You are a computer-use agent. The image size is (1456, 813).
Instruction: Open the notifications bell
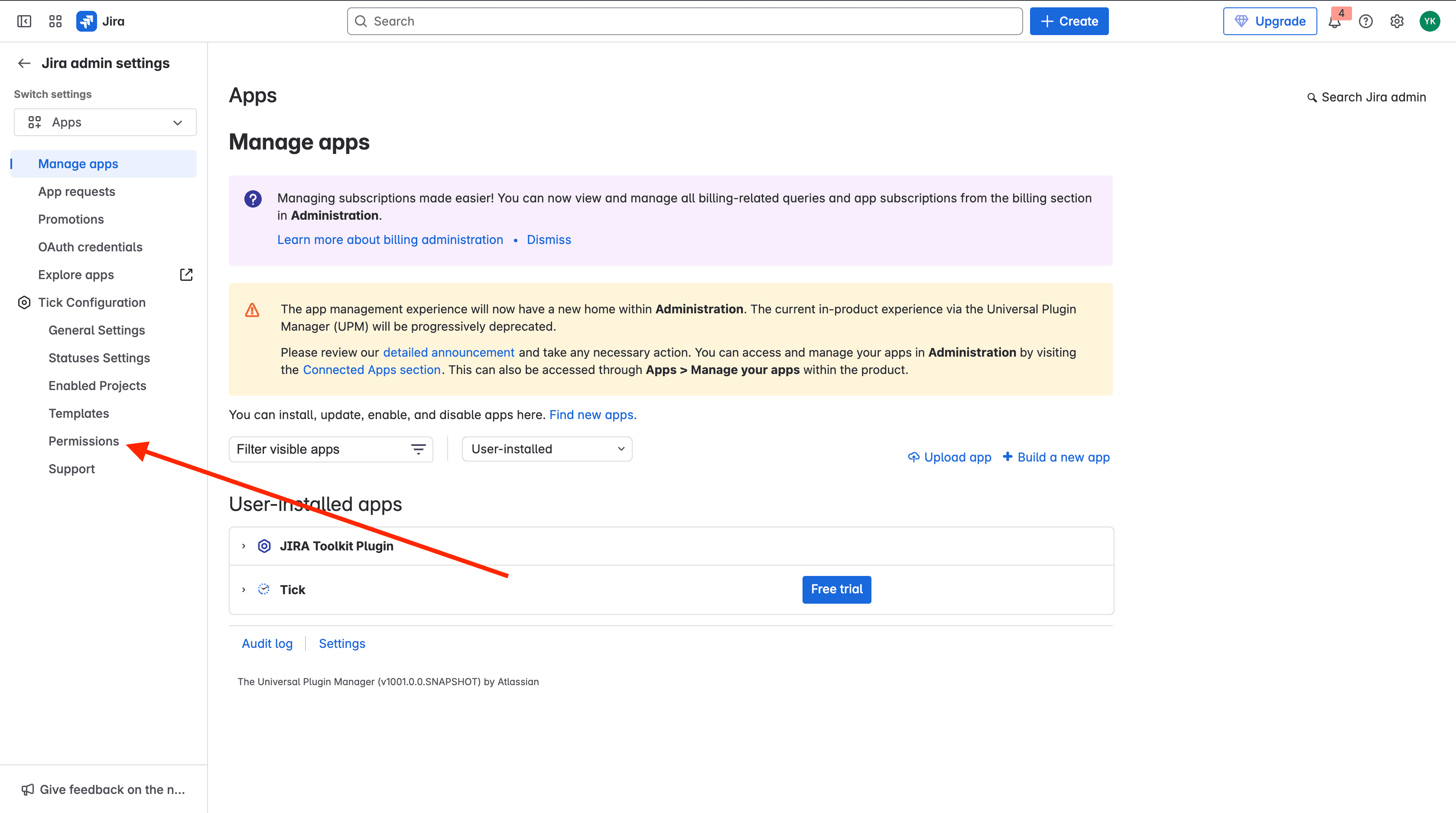(x=1335, y=22)
